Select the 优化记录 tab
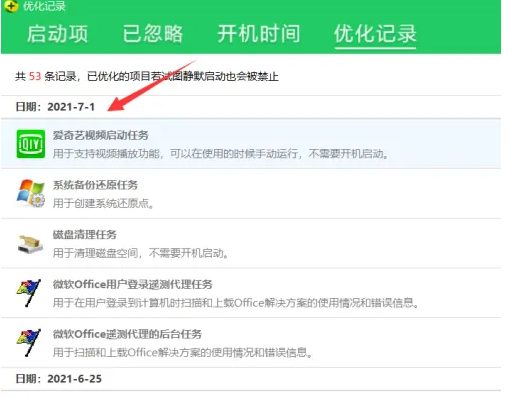520x397 pixels. pyautogui.click(x=375, y=34)
